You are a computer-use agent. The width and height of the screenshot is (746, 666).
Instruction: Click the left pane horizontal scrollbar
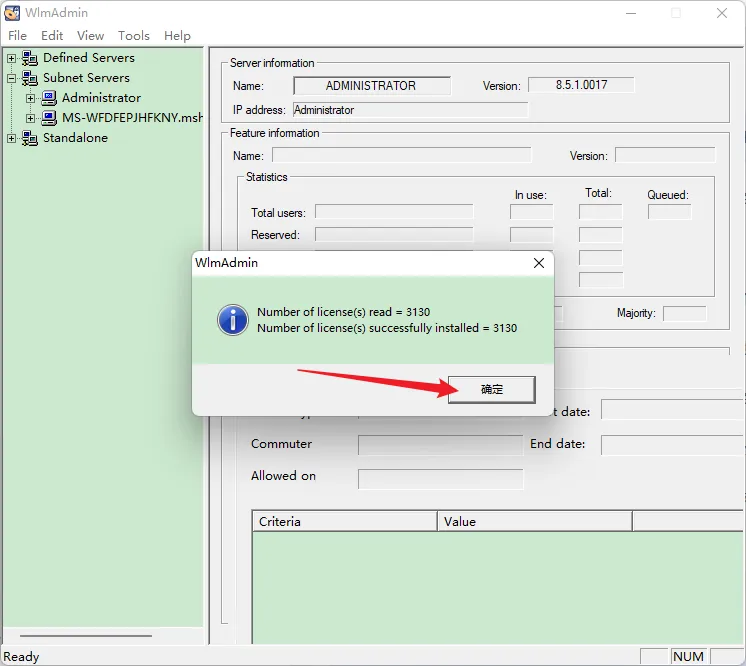pyautogui.click(x=86, y=636)
